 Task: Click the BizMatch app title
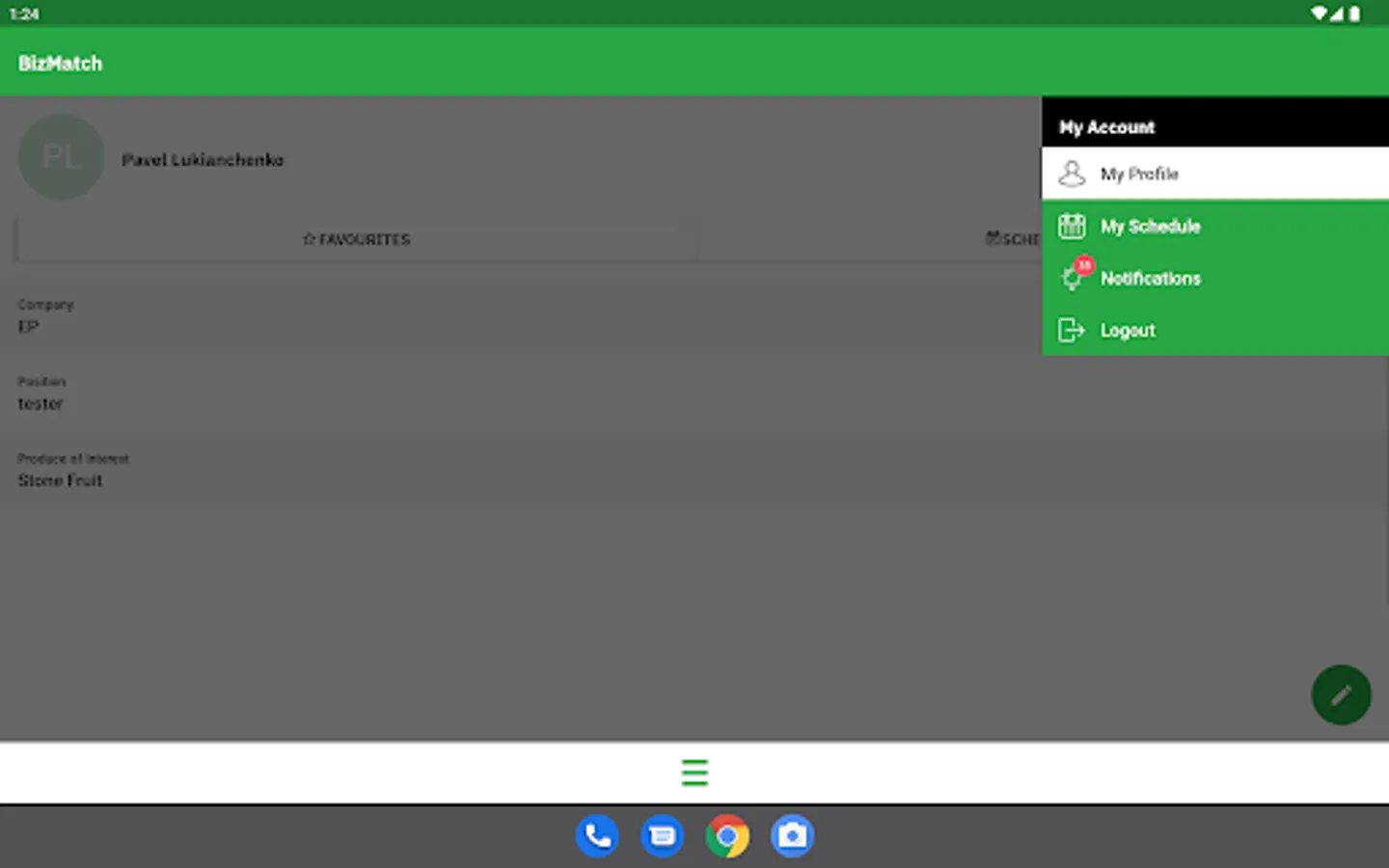(x=60, y=64)
